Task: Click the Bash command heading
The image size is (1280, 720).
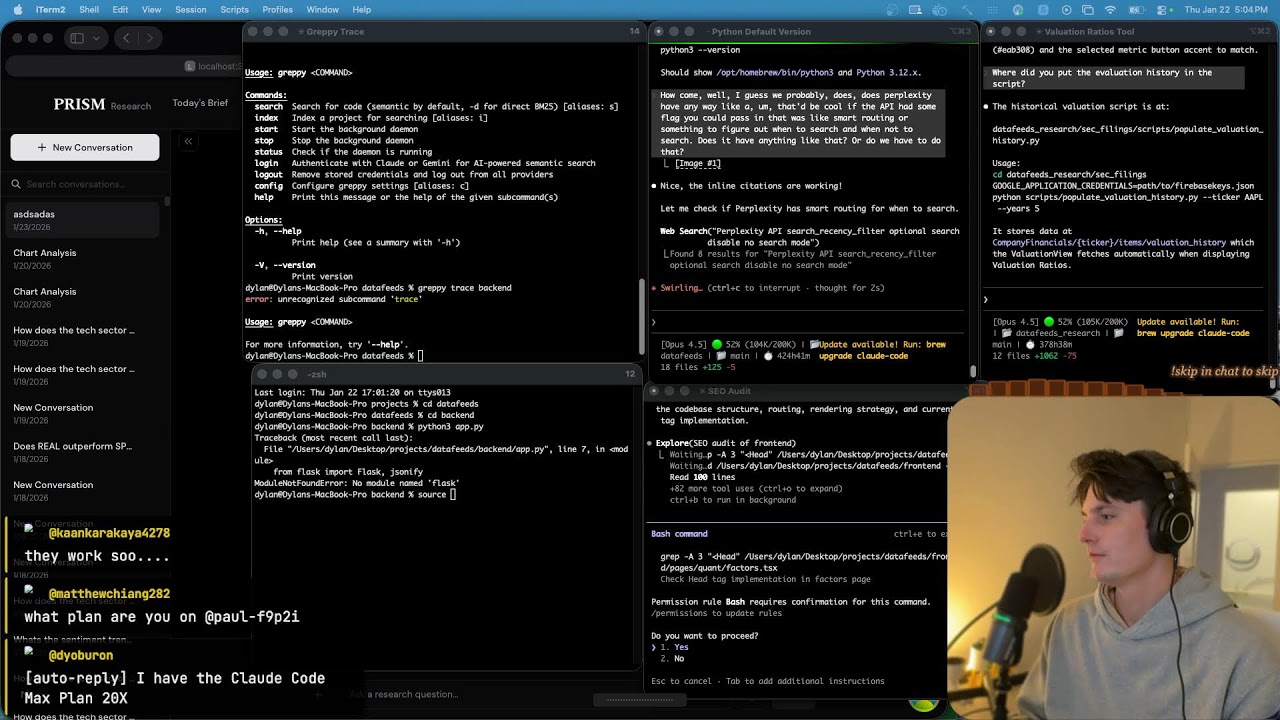Action: (679, 534)
